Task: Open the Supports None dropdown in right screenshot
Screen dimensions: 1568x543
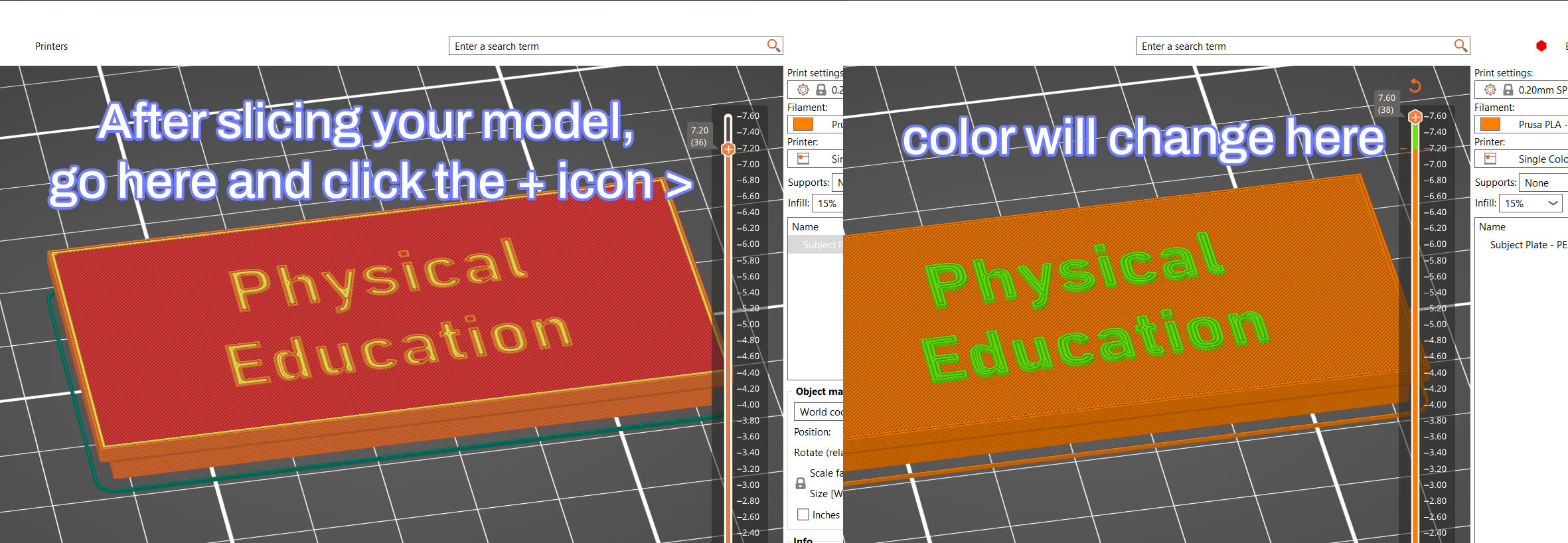Action: click(1543, 183)
